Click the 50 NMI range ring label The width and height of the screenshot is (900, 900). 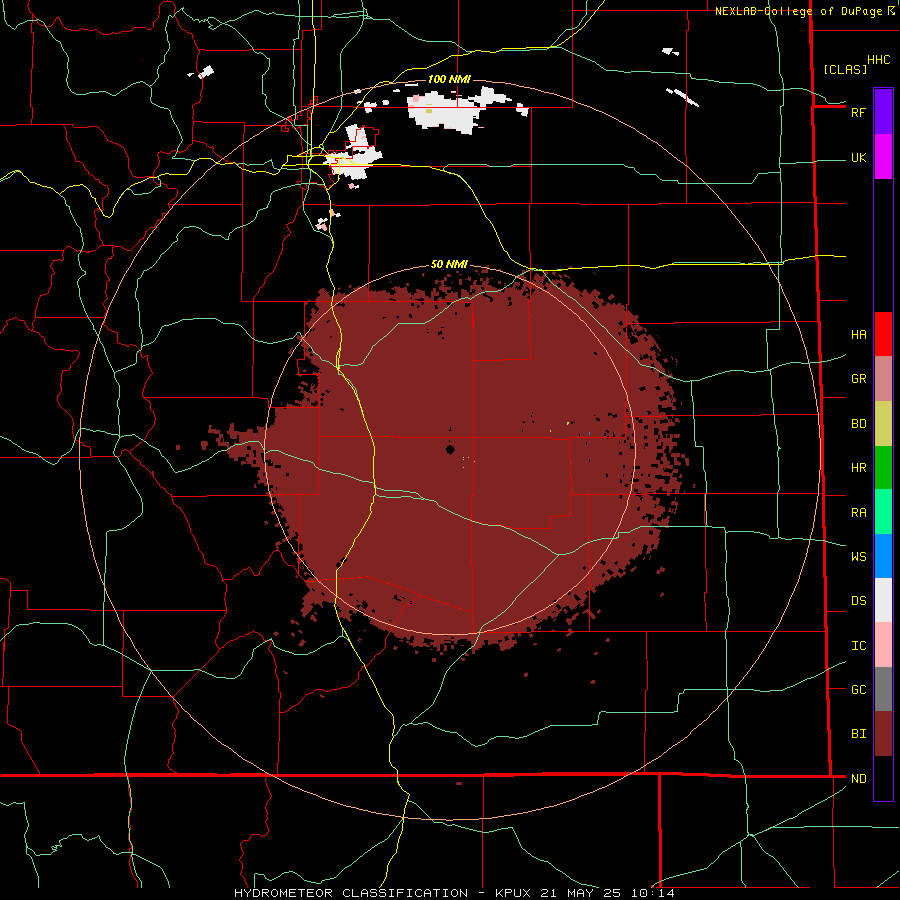pyautogui.click(x=449, y=264)
